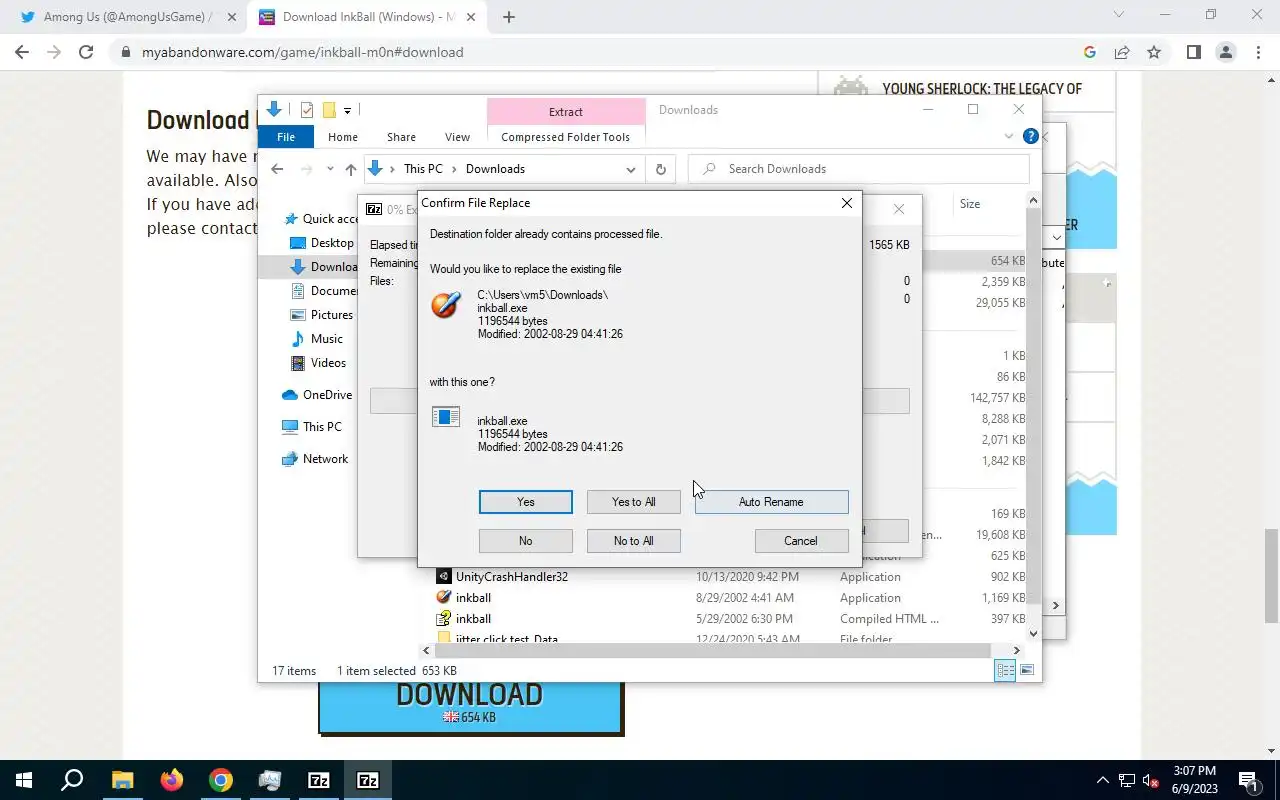The width and height of the screenshot is (1280, 800).
Task: Click the Properties quick access icon
Action: (306, 110)
